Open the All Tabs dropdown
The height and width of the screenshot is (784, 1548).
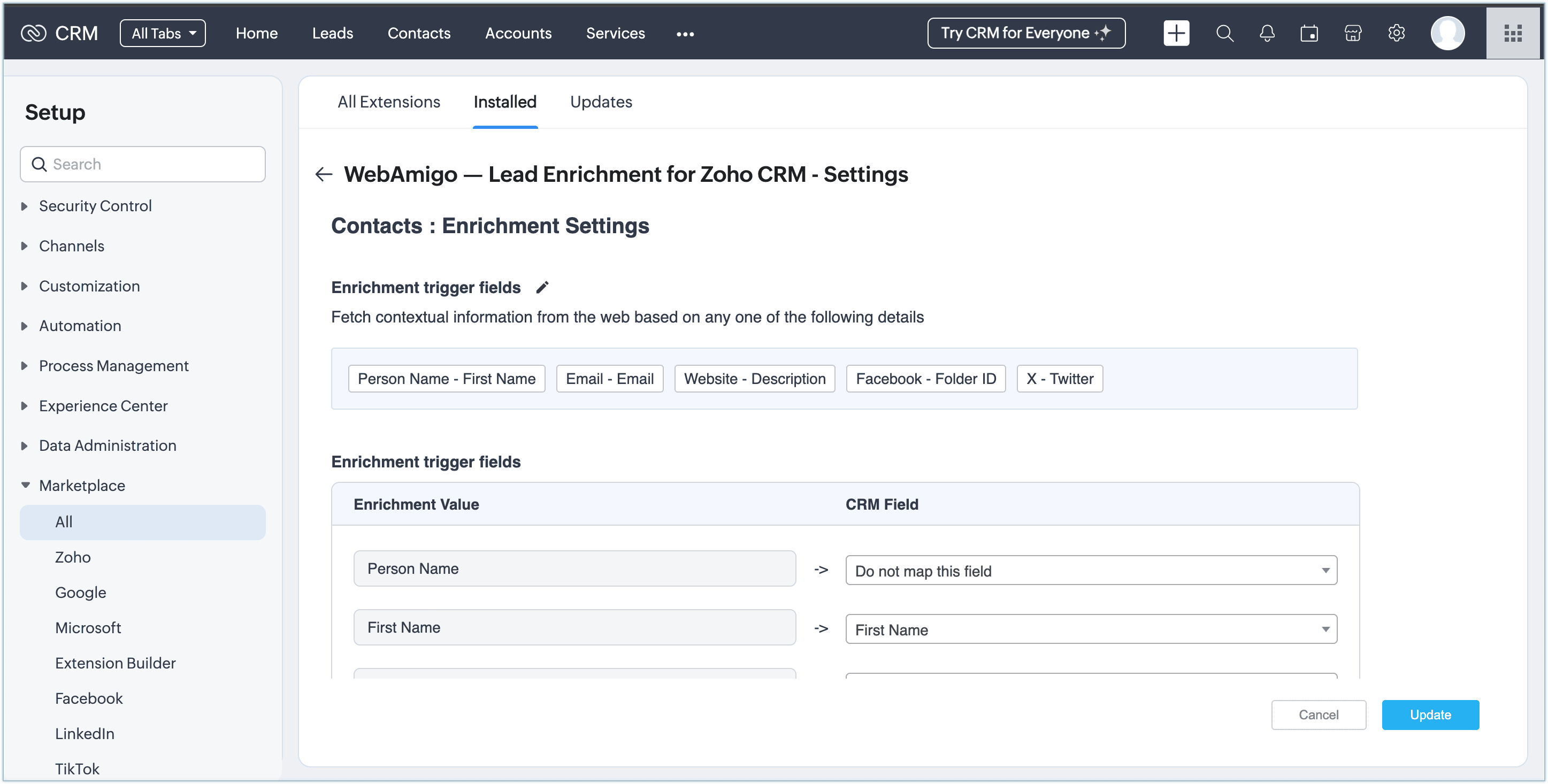coord(163,34)
